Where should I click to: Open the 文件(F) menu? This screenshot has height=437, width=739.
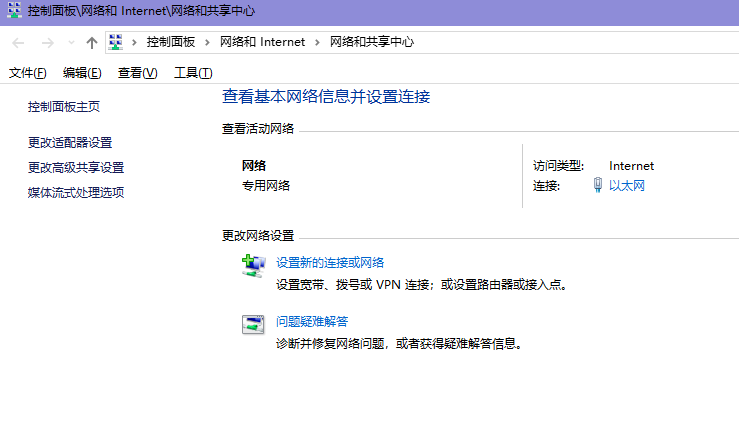(x=27, y=73)
